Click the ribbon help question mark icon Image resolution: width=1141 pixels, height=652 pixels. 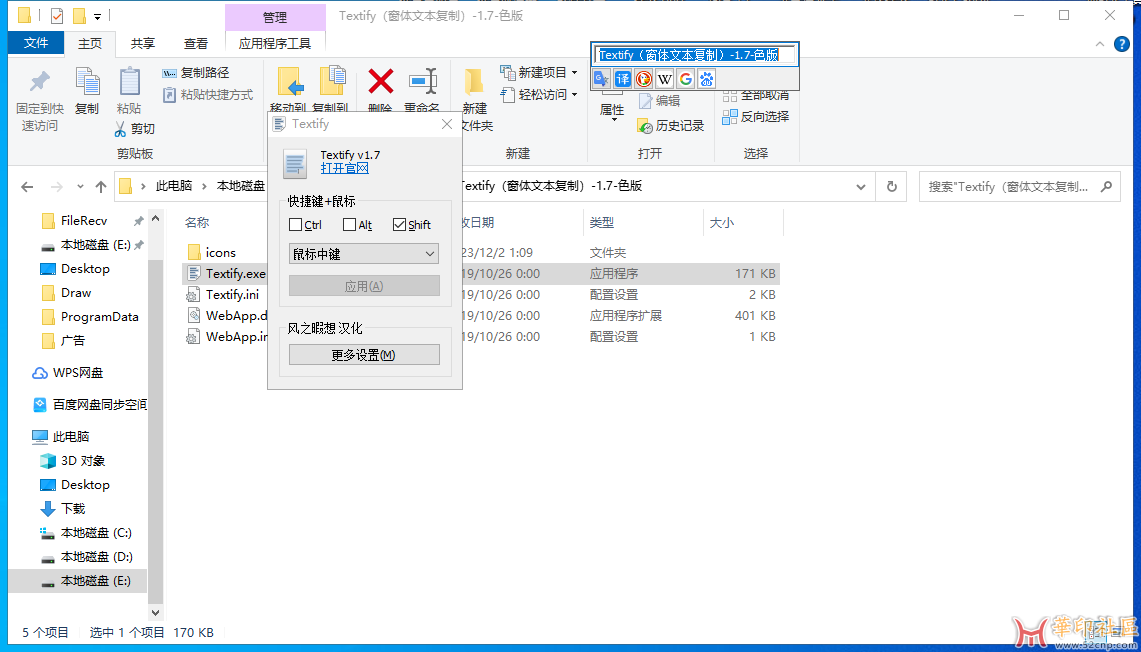pos(1121,44)
